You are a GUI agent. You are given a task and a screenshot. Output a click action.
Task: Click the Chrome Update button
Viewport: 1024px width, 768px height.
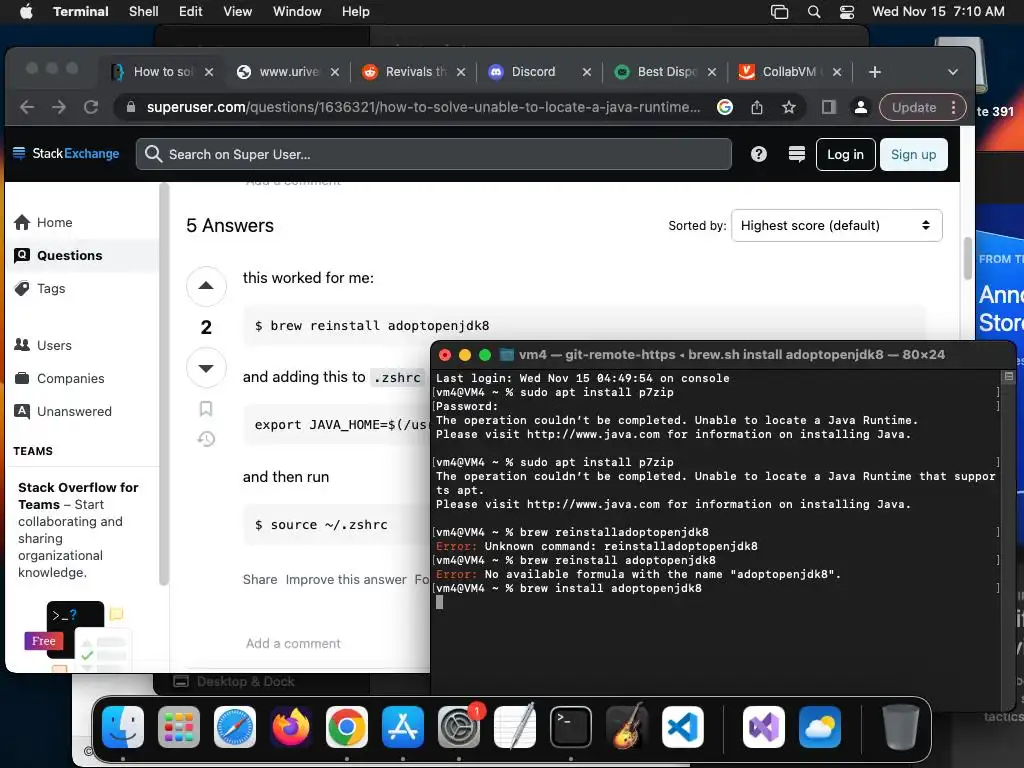(x=921, y=107)
